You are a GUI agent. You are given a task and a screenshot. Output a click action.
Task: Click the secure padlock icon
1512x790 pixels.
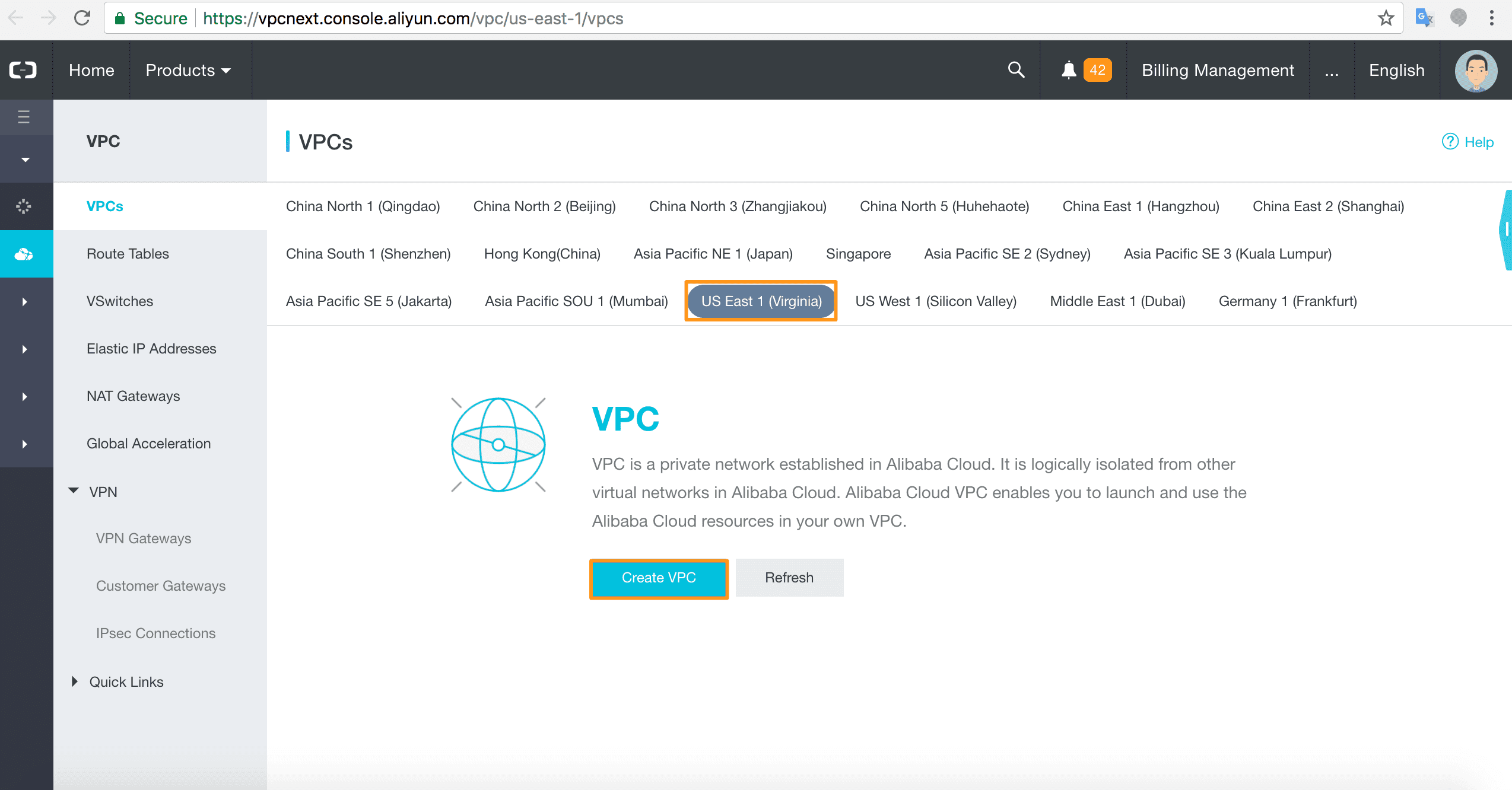coord(120,18)
